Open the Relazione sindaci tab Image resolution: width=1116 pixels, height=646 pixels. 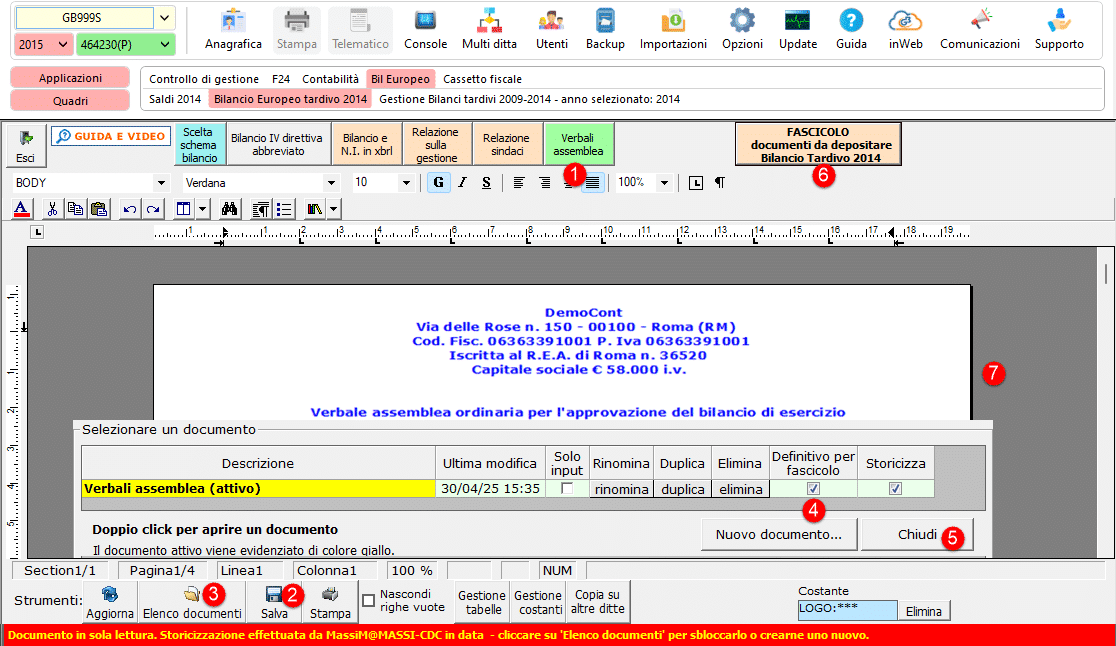point(506,144)
